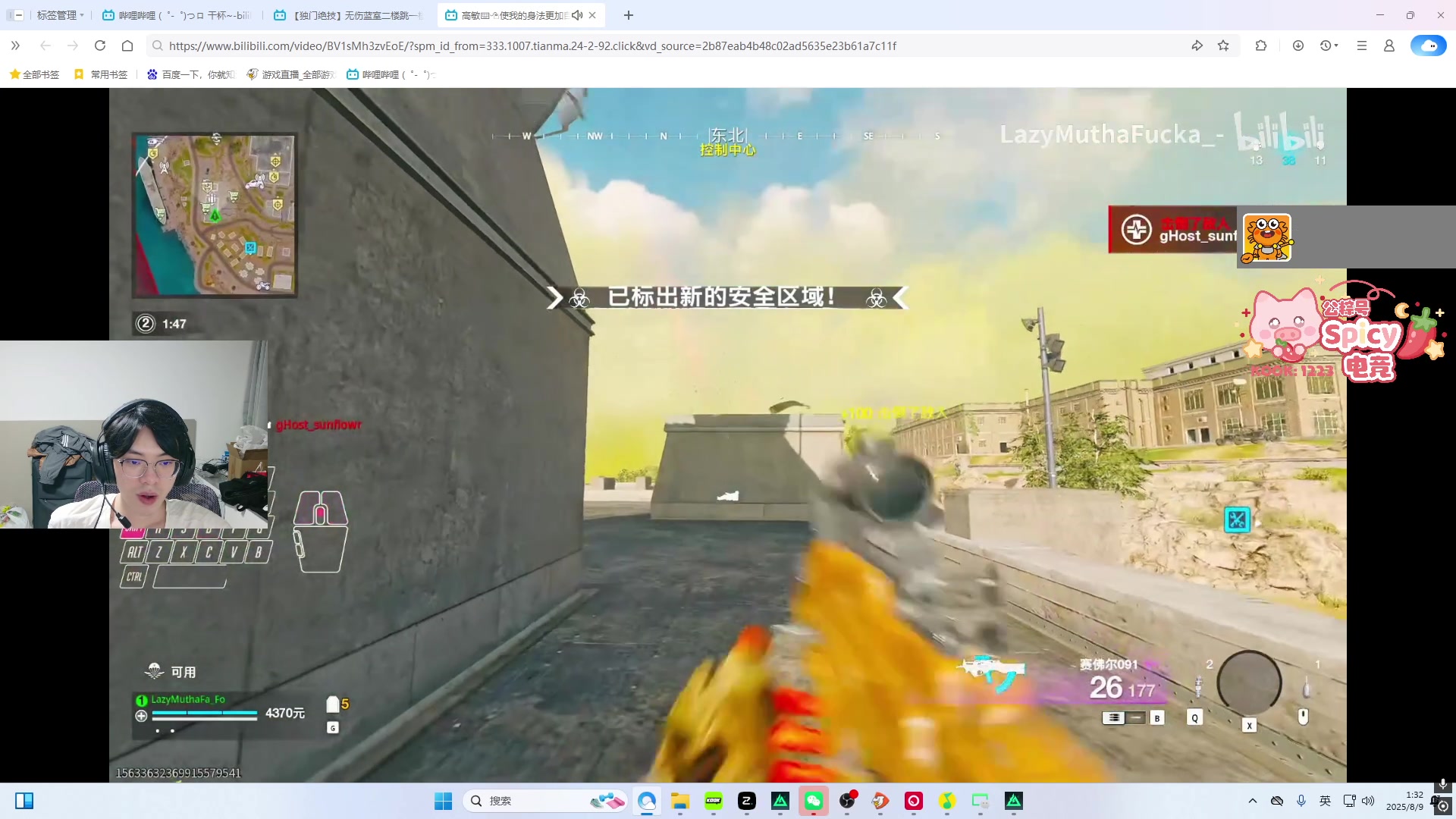Open the 常用书签 bookmarks folder
The width and height of the screenshot is (1456, 819).
point(101,74)
